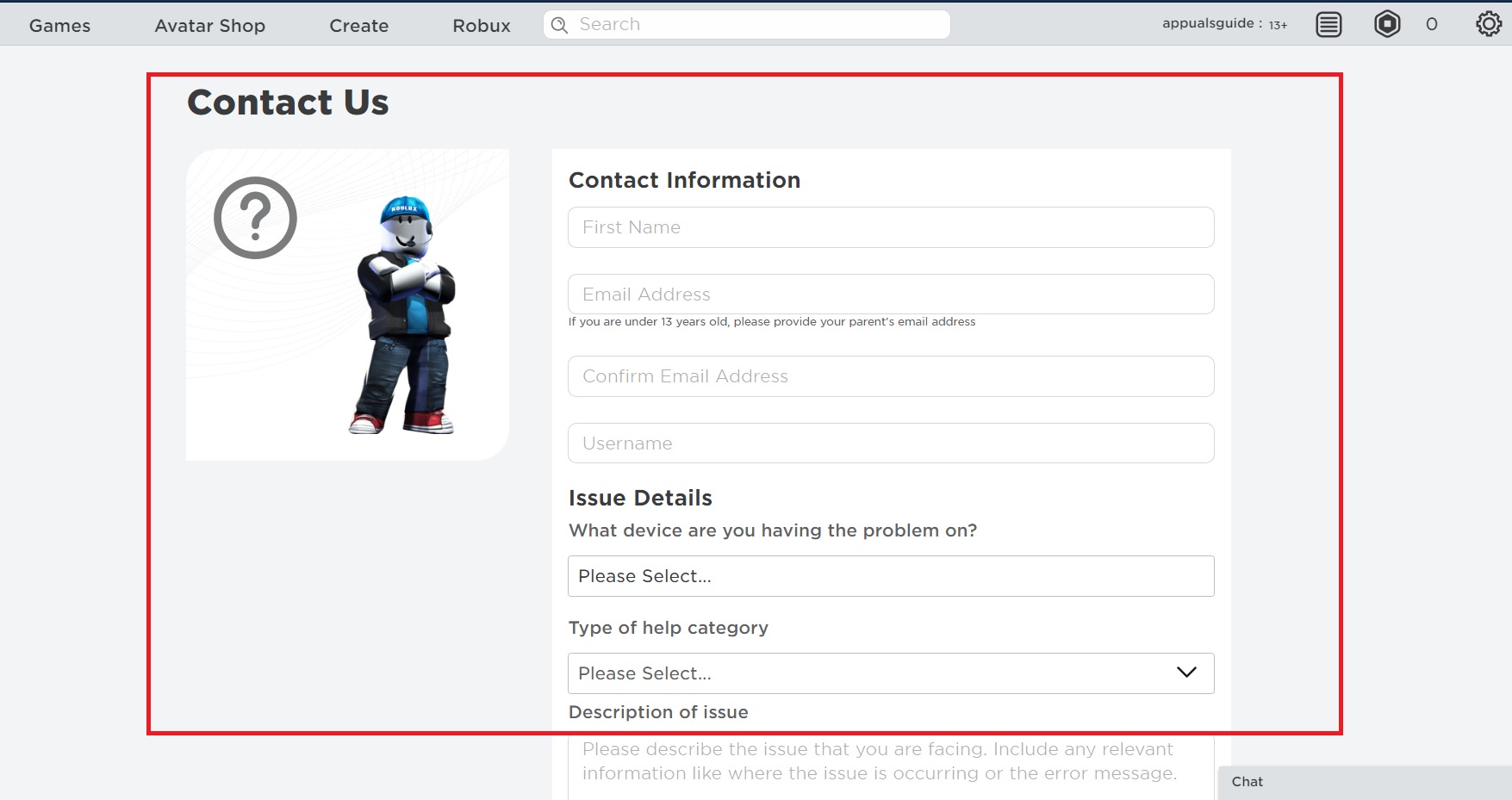1512x800 pixels.
Task: Open the Games menu
Action: point(59,26)
